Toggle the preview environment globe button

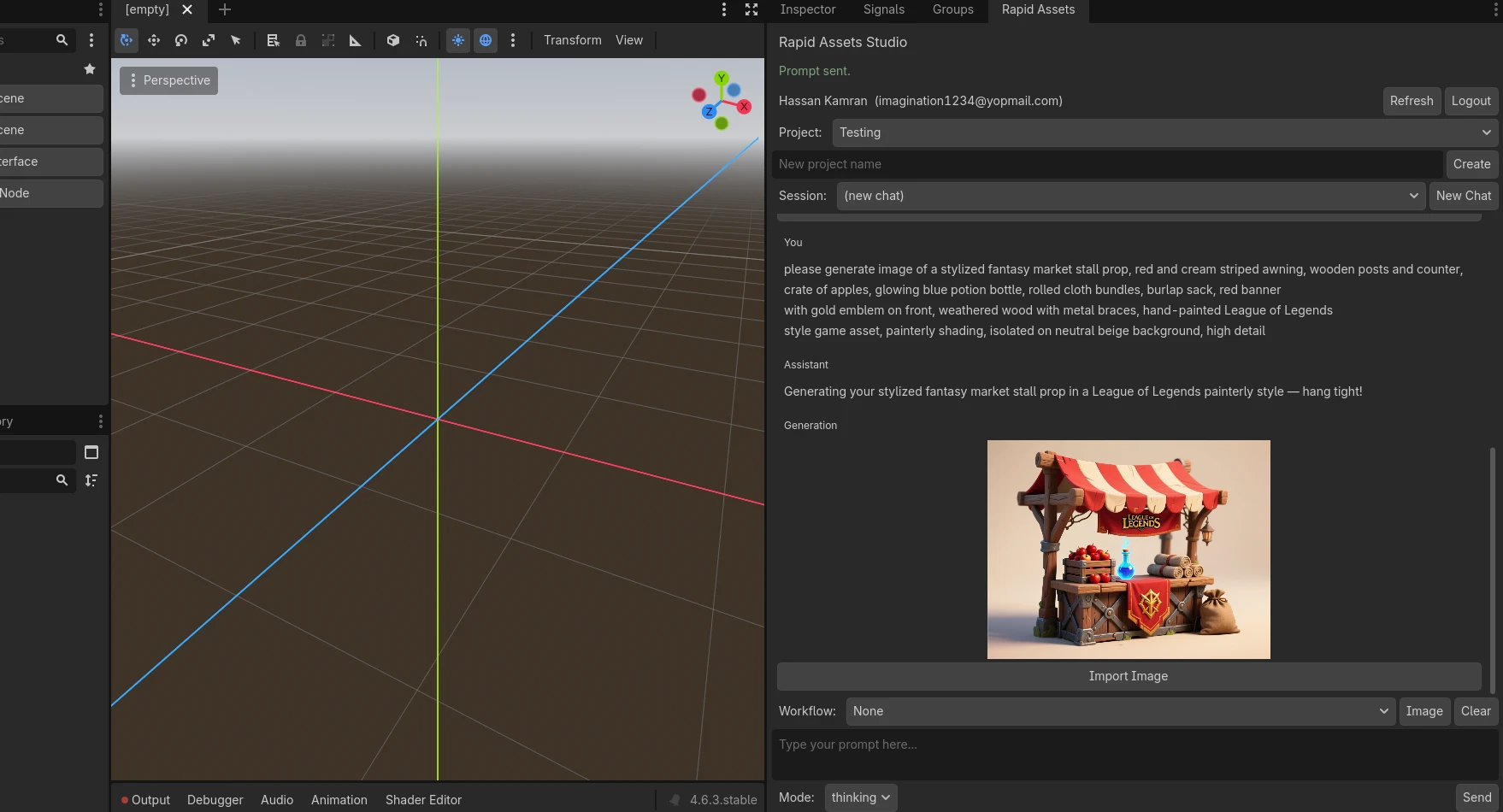click(x=486, y=40)
